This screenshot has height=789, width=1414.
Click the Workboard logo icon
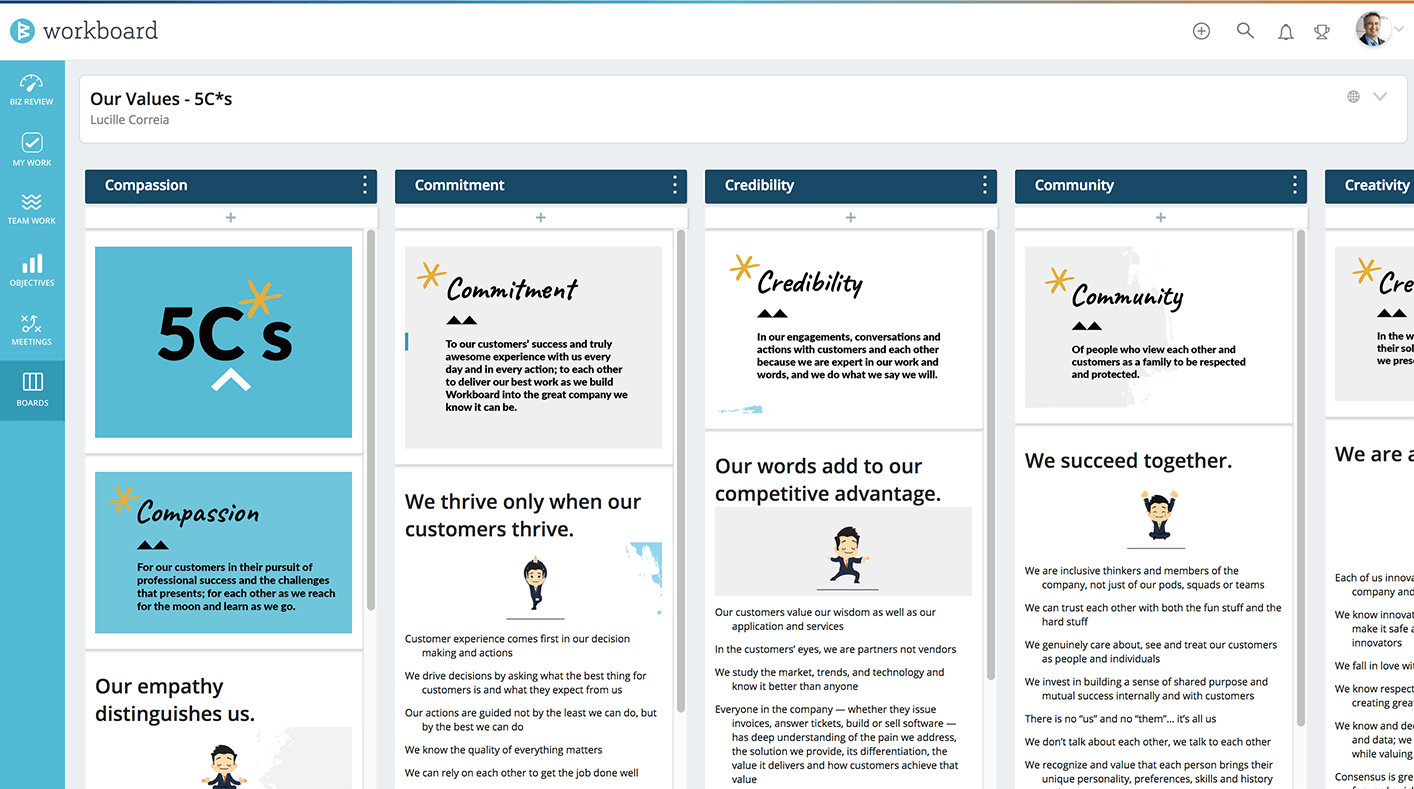[22, 31]
